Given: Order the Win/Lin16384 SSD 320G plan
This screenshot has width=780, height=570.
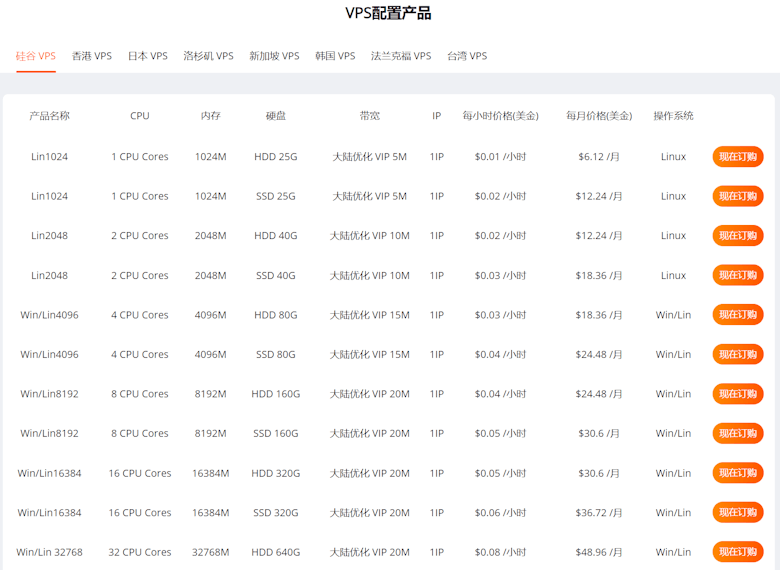Looking at the screenshot, I should [738, 512].
